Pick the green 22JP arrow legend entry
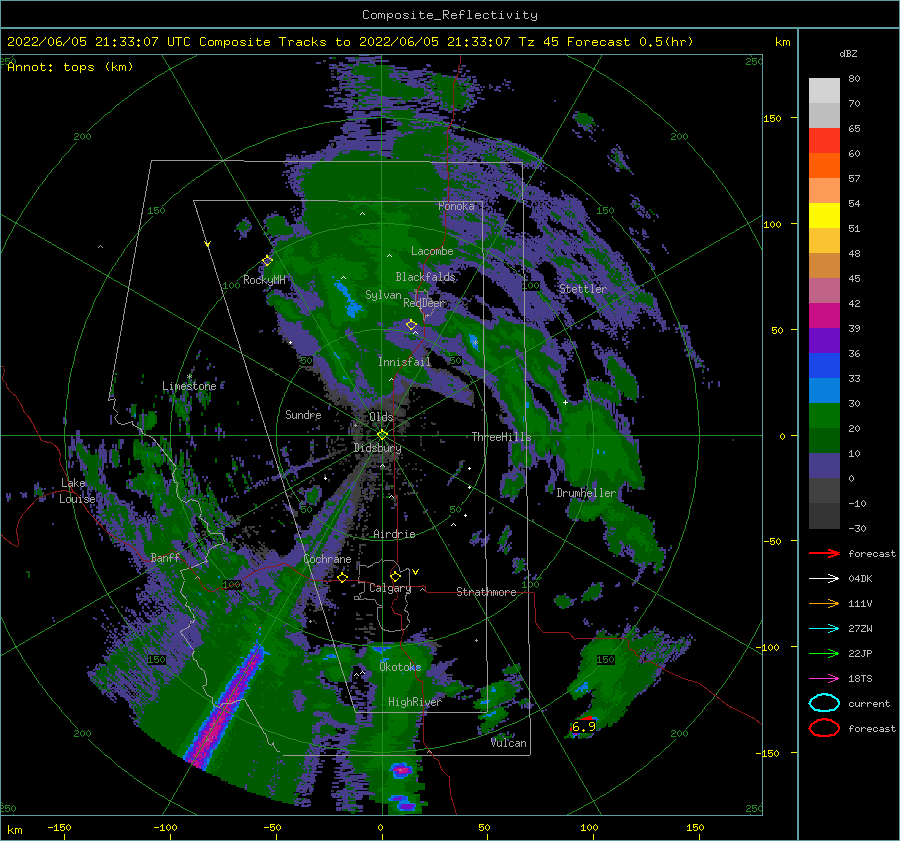This screenshot has width=900, height=841. [824, 653]
